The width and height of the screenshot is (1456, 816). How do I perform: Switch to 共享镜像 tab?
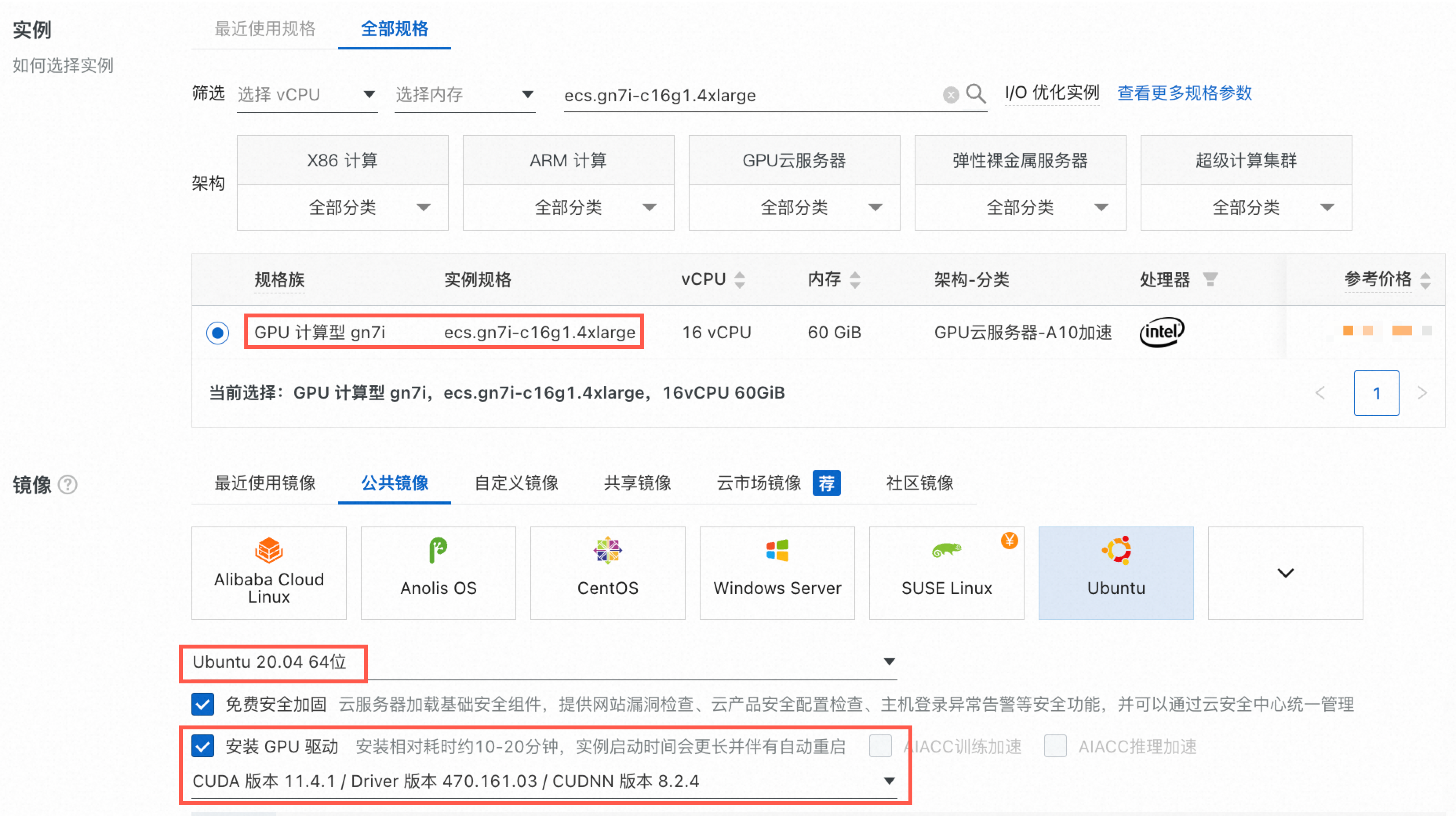[637, 483]
